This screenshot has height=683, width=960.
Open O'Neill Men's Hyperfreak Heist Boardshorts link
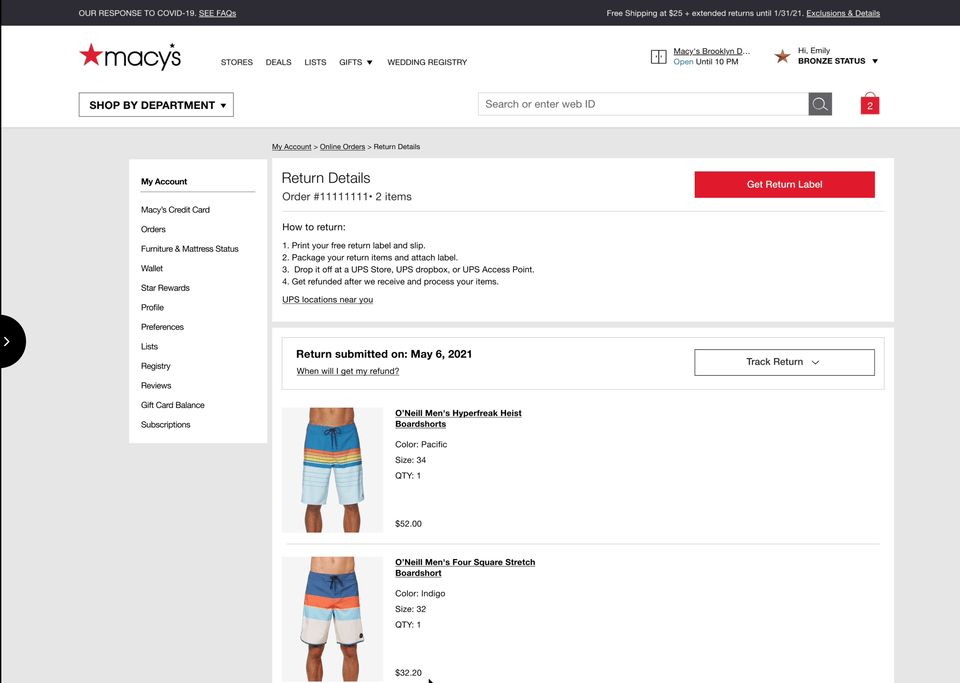[x=458, y=419]
